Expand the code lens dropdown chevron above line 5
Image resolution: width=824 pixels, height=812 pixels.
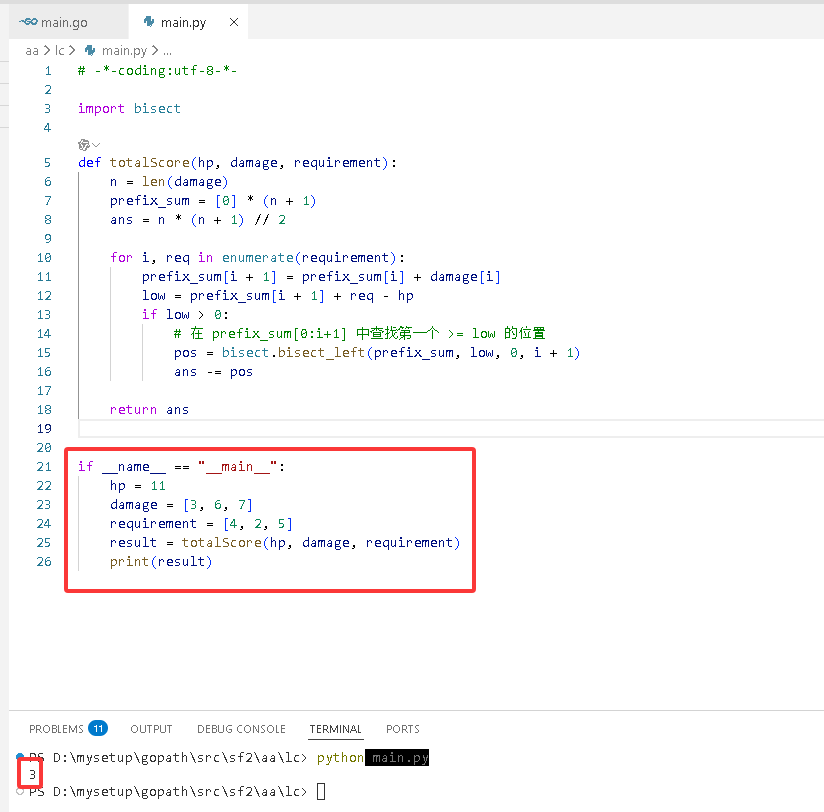pos(96,145)
